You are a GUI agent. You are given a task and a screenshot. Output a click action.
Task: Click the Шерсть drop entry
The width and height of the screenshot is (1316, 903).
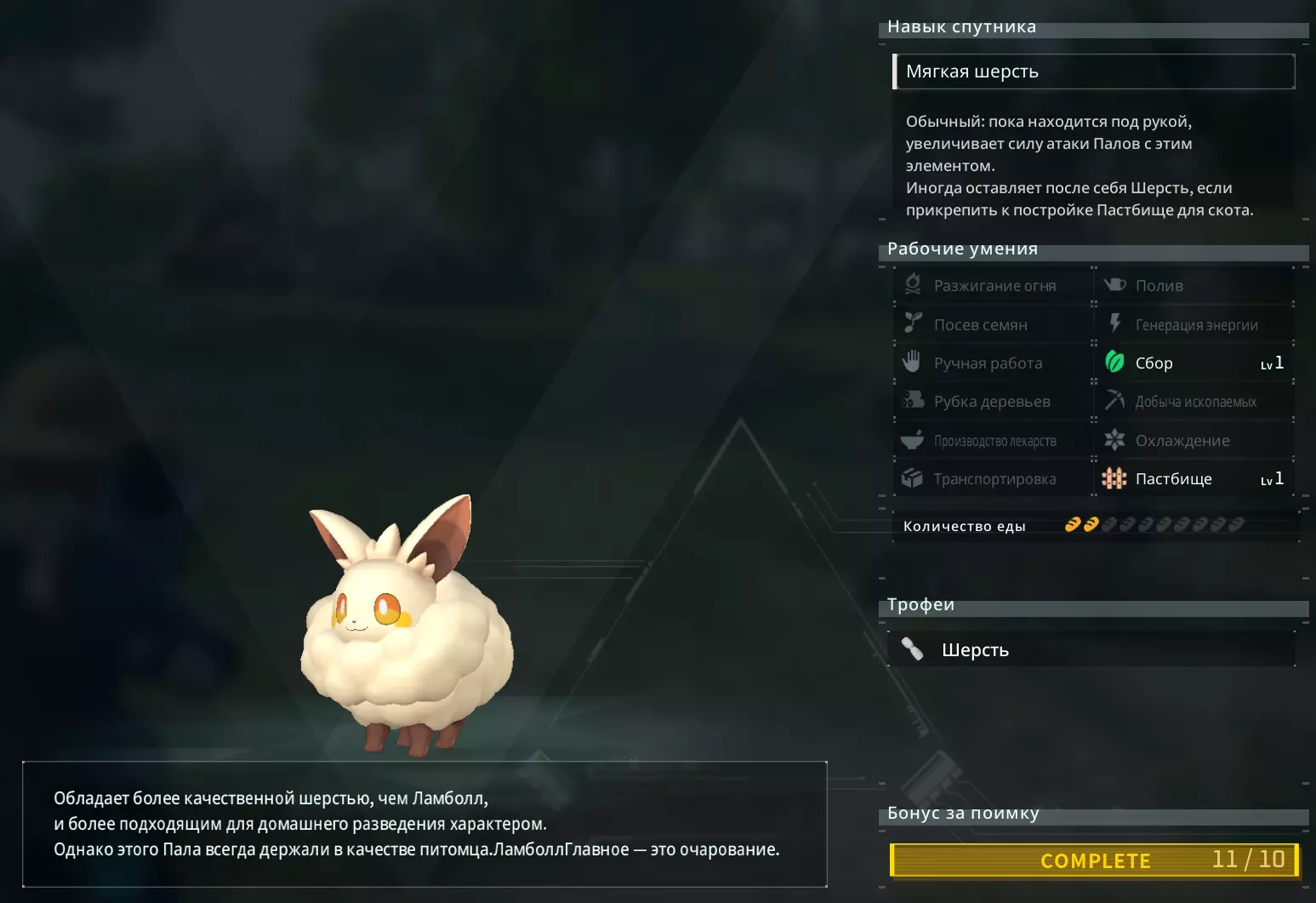pyautogui.click(x=1091, y=649)
